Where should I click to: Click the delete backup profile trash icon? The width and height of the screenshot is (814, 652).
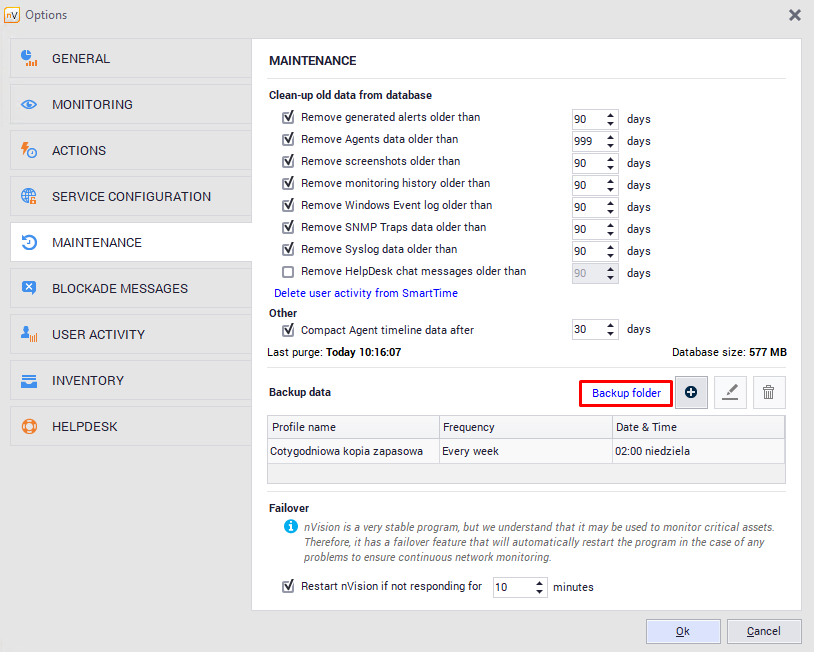pyautogui.click(x=768, y=393)
